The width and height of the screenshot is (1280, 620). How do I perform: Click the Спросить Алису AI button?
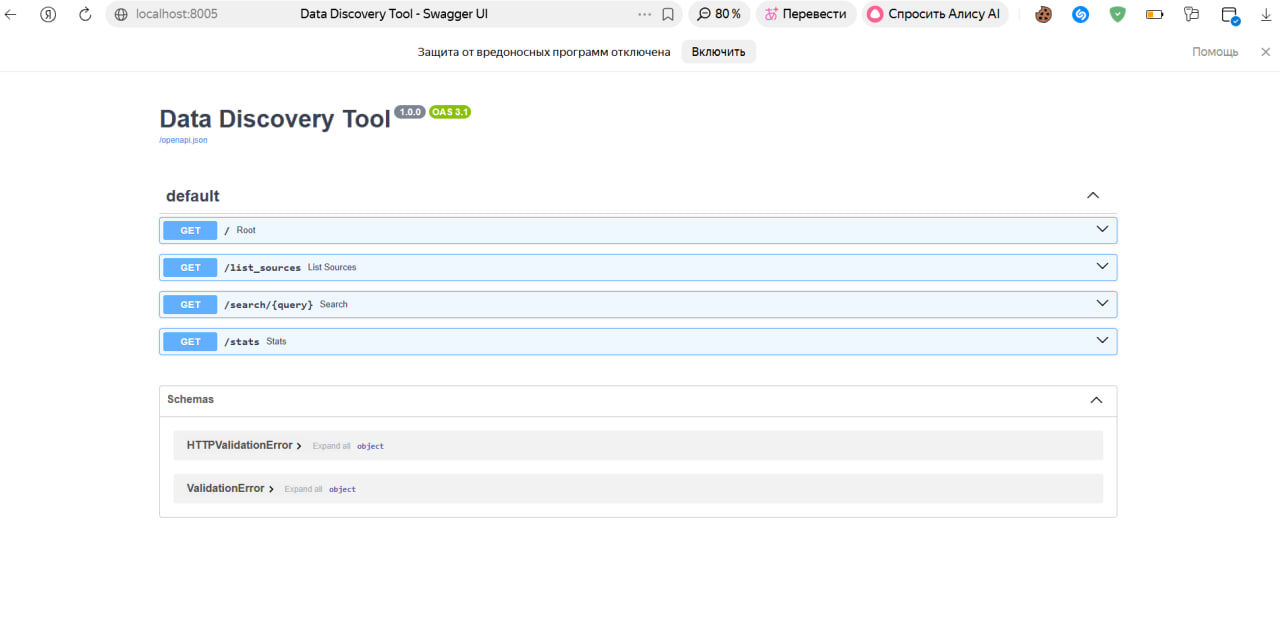[x=935, y=15]
